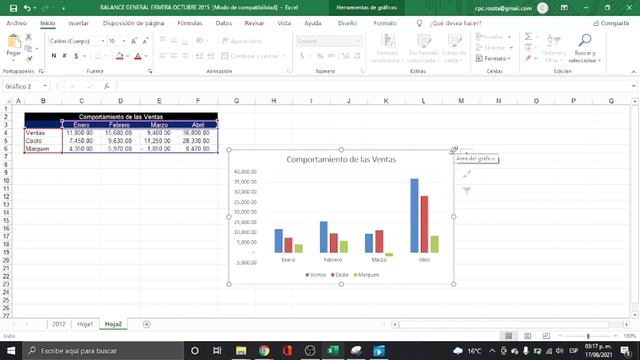Open the font name dropdown
Image resolution: width=640 pixels, height=360 pixels.
(102, 41)
